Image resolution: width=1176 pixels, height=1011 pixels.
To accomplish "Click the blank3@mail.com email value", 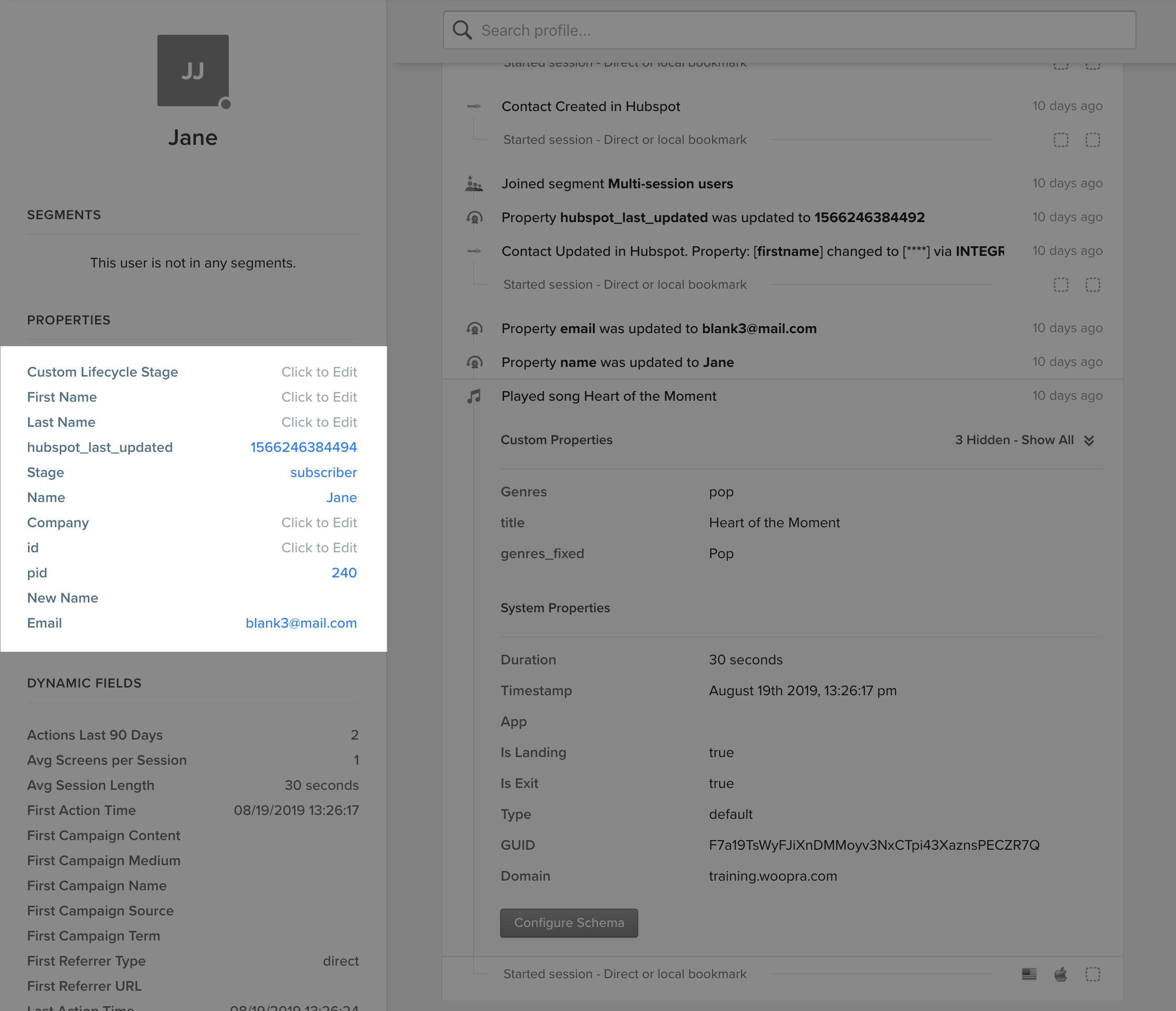I will point(301,623).
